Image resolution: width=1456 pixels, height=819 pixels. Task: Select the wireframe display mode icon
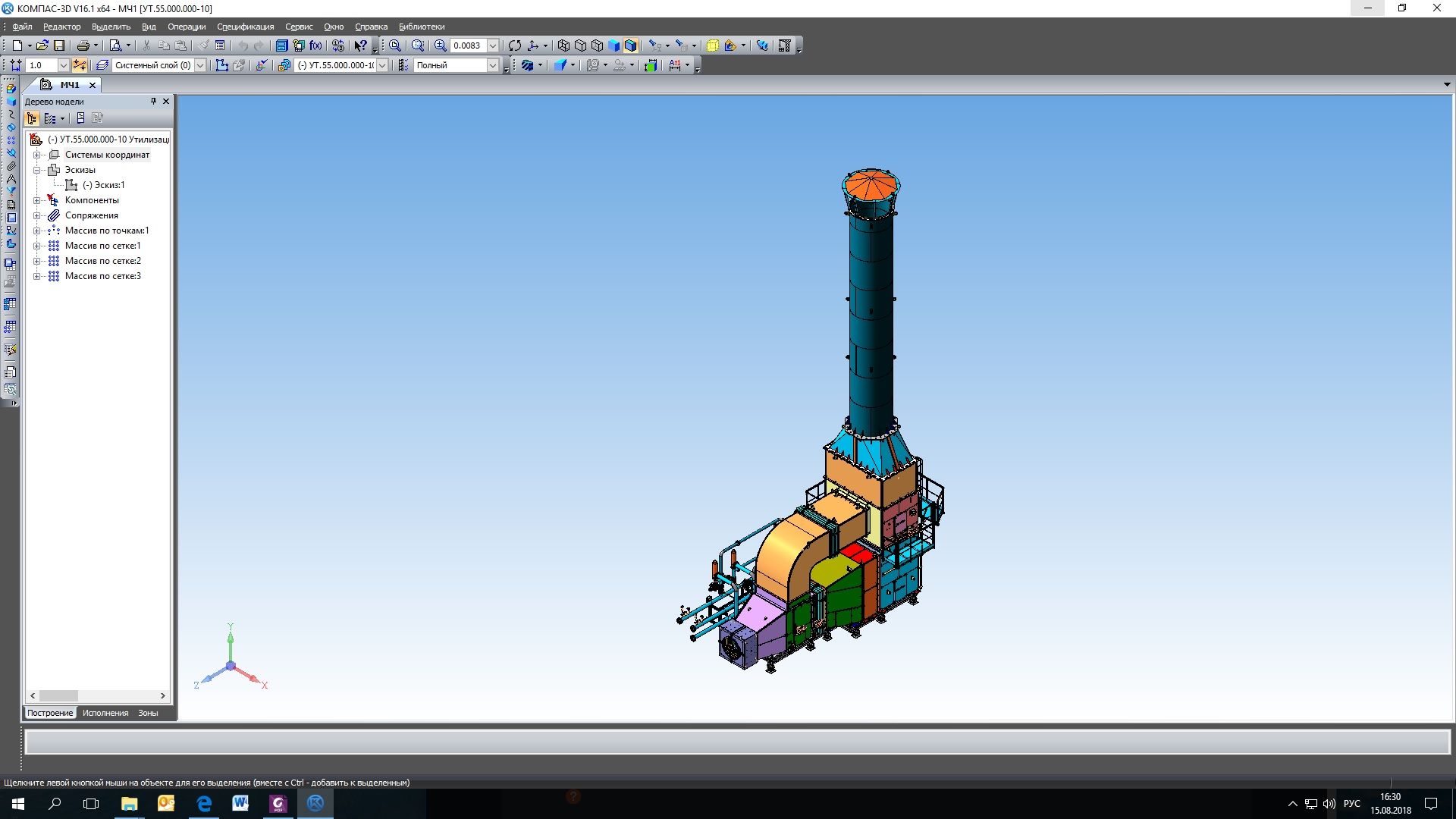[563, 45]
